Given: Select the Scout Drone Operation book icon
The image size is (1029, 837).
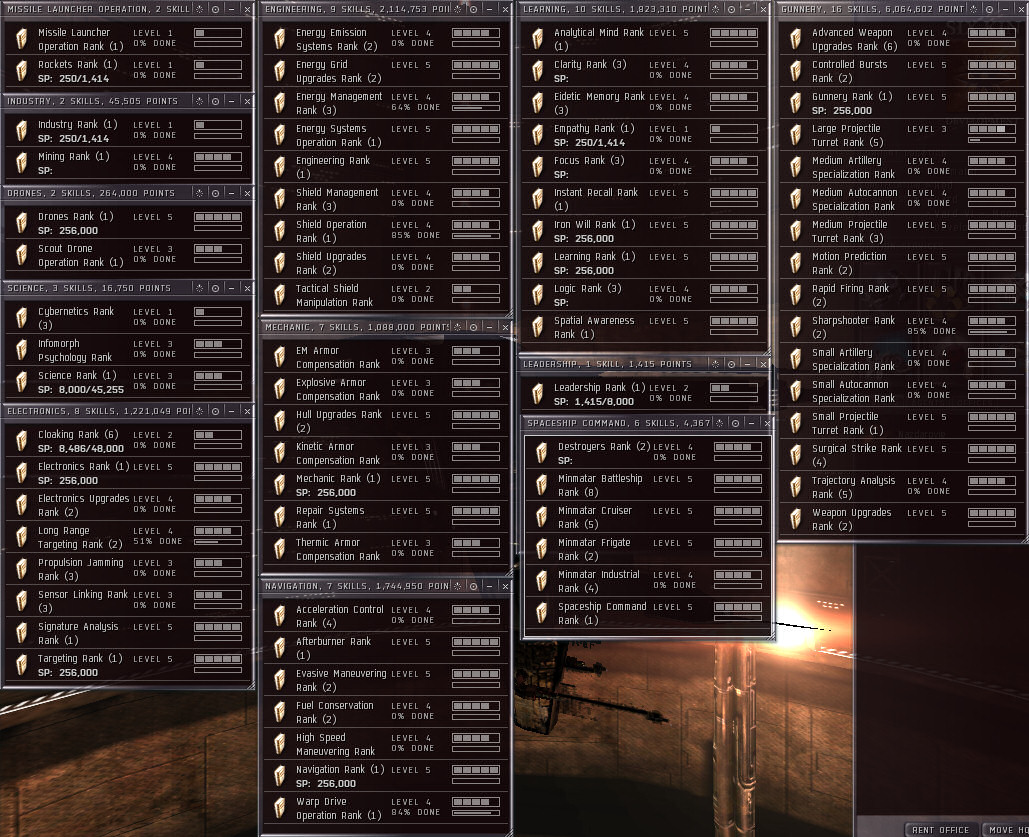Looking at the screenshot, I should pyautogui.click(x=22, y=255).
